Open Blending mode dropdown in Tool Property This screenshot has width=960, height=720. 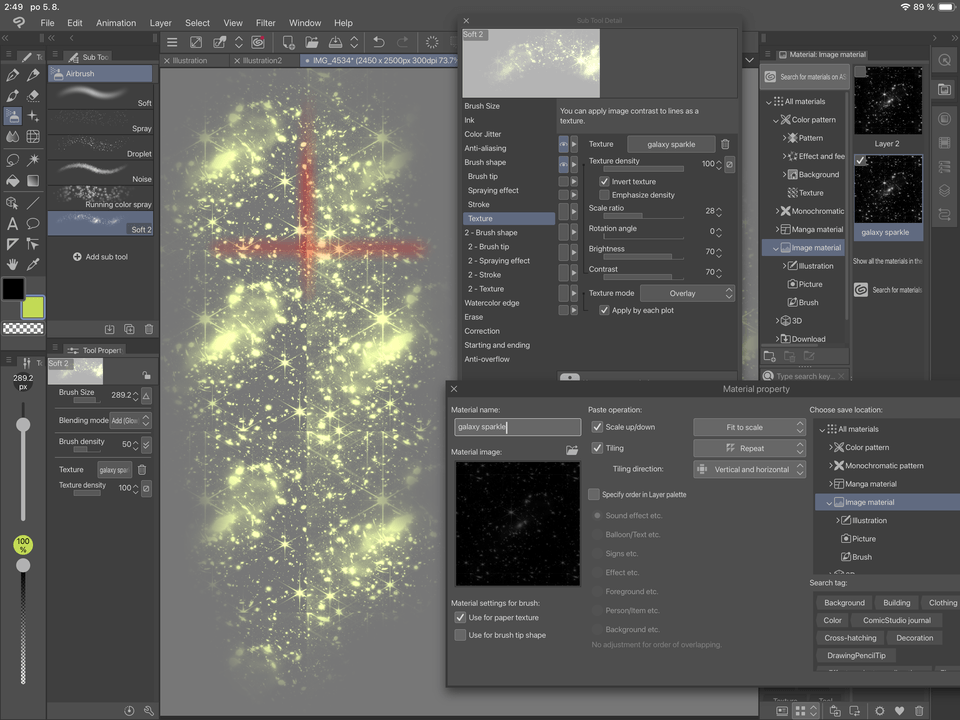click(x=130, y=421)
